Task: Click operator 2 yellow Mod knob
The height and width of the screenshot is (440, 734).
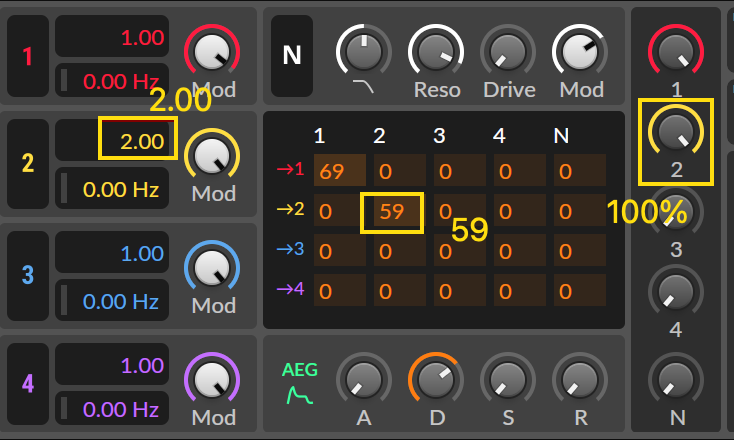Action: (x=212, y=155)
